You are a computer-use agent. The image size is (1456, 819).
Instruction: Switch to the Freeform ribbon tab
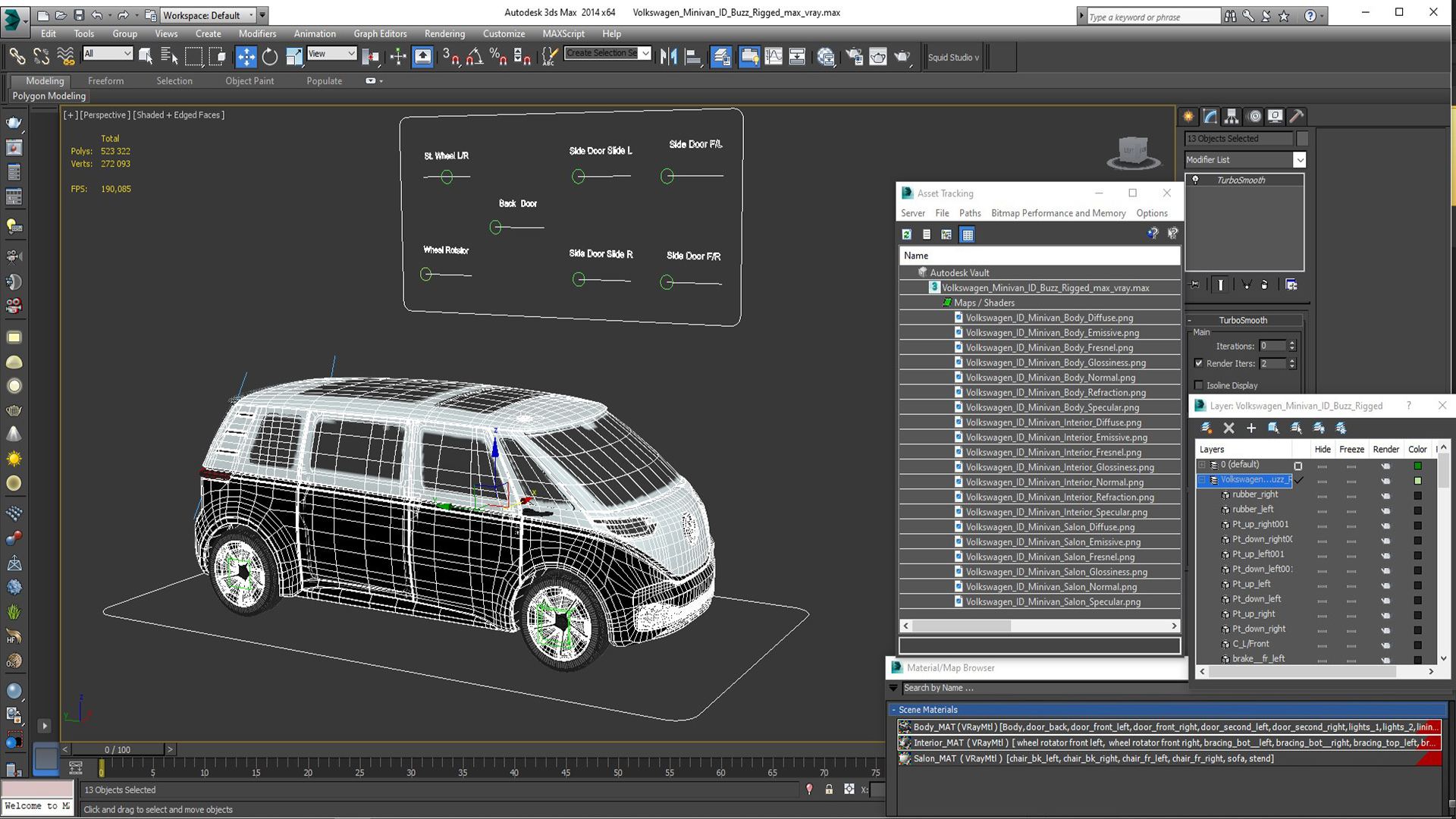click(x=105, y=81)
